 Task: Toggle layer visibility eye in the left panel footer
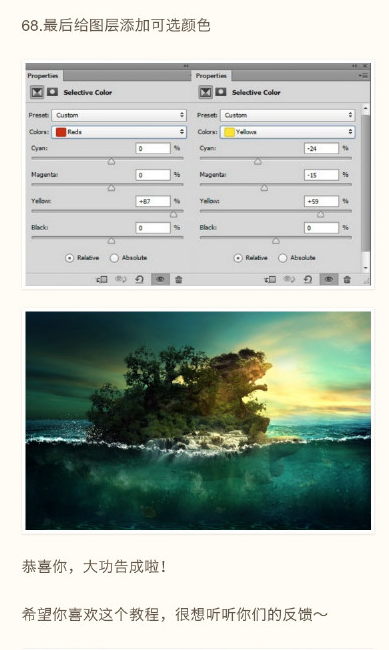(x=160, y=279)
